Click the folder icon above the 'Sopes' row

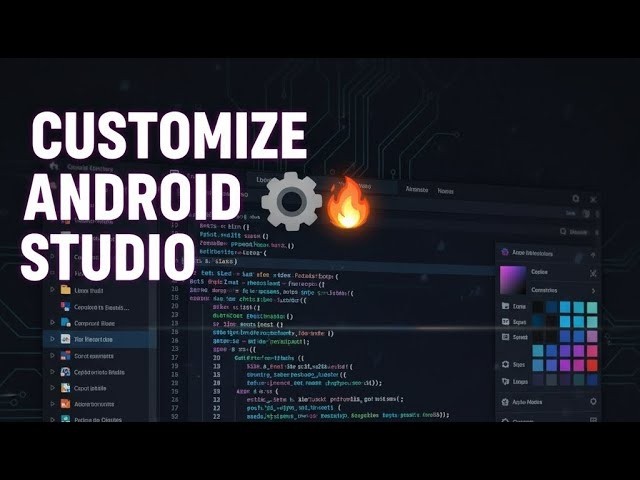coord(505,306)
